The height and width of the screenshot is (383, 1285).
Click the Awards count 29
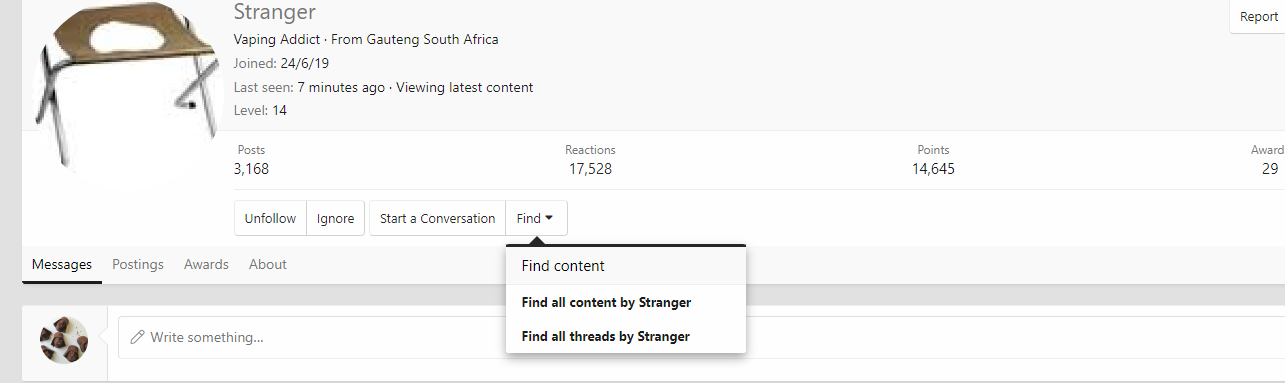pyautogui.click(x=1270, y=169)
